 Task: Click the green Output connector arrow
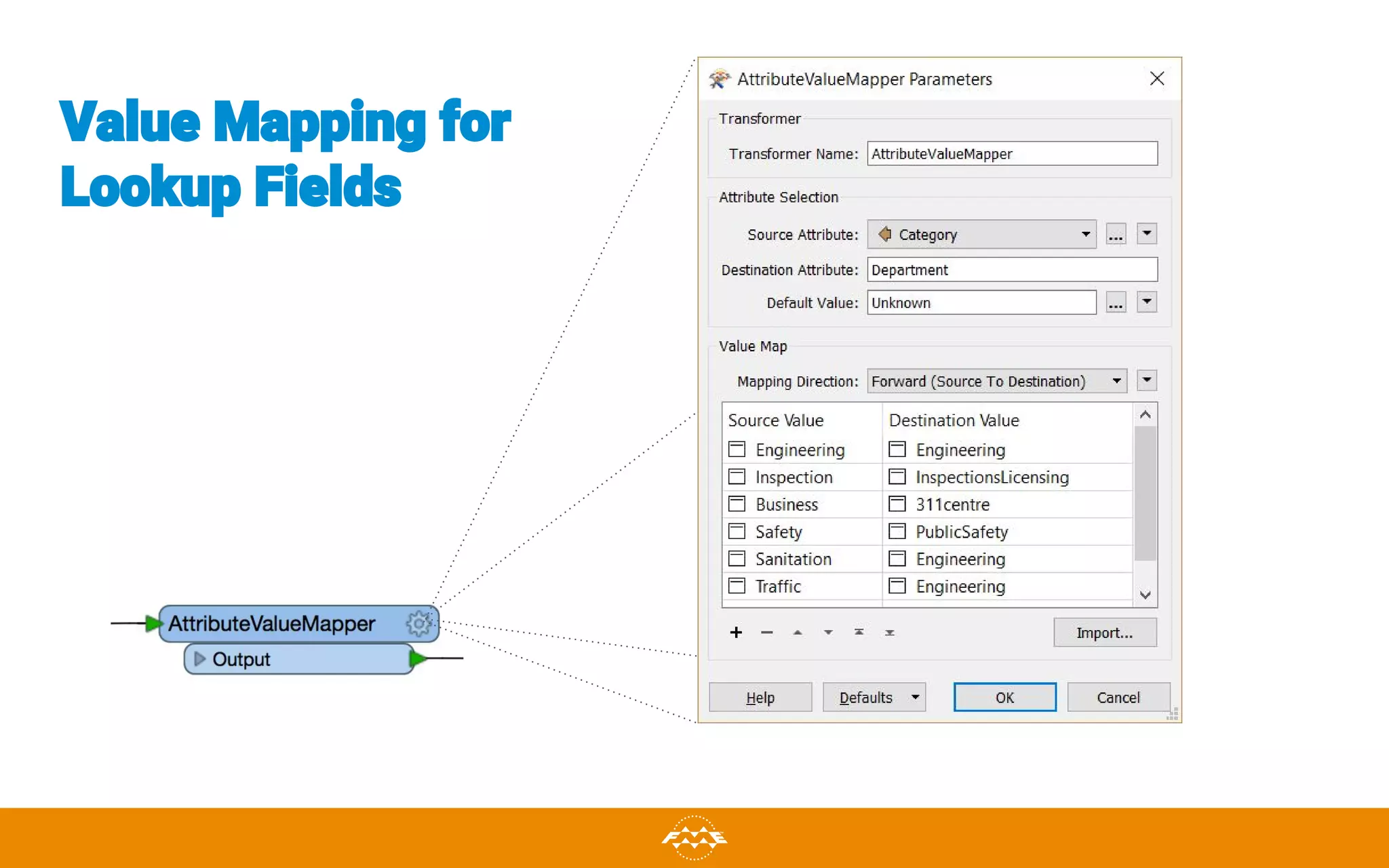[x=418, y=658]
